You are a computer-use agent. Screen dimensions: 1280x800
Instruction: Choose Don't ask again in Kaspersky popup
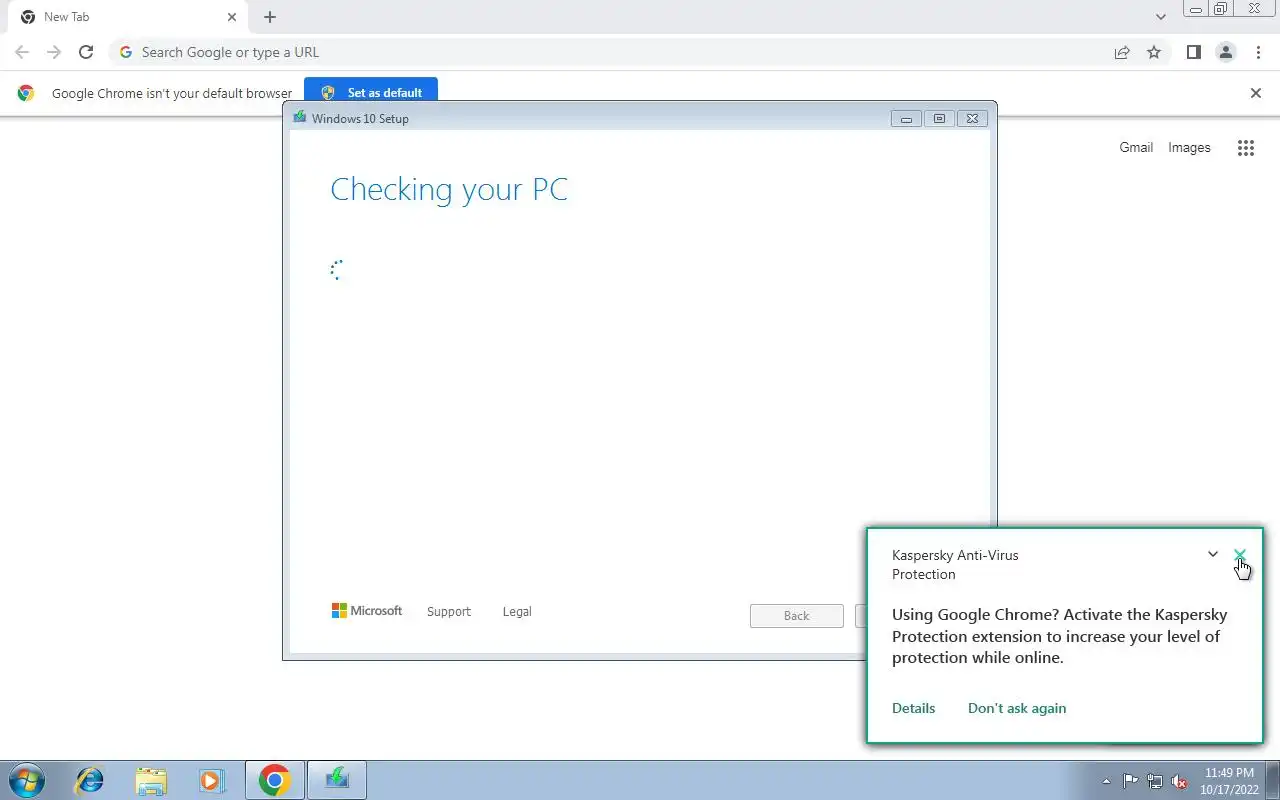coord(1017,708)
